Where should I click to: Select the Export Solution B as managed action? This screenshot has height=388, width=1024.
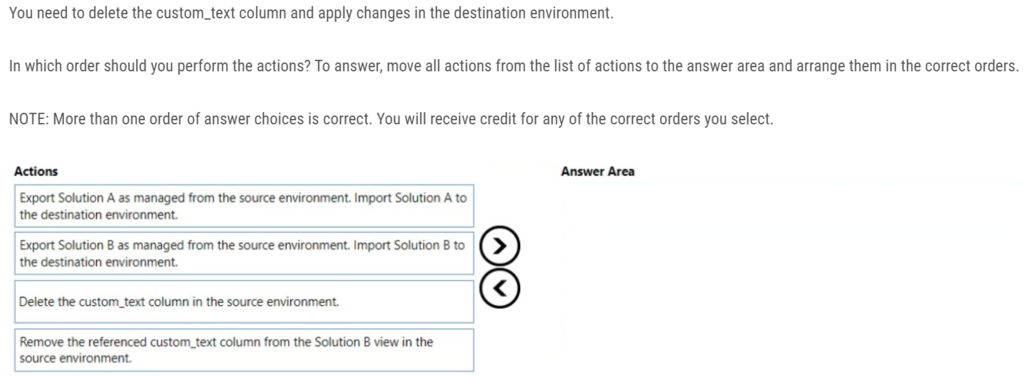[x=244, y=253]
